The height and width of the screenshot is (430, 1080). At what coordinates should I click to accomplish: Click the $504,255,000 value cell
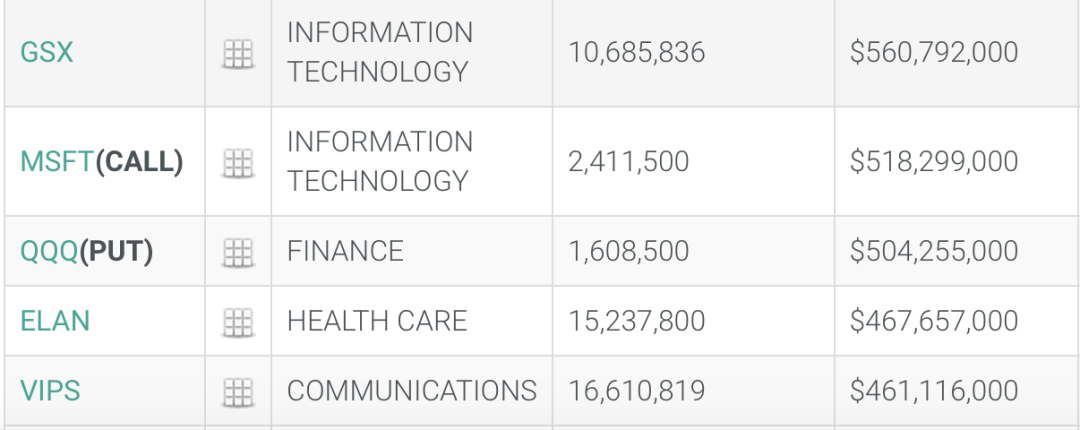(934, 251)
